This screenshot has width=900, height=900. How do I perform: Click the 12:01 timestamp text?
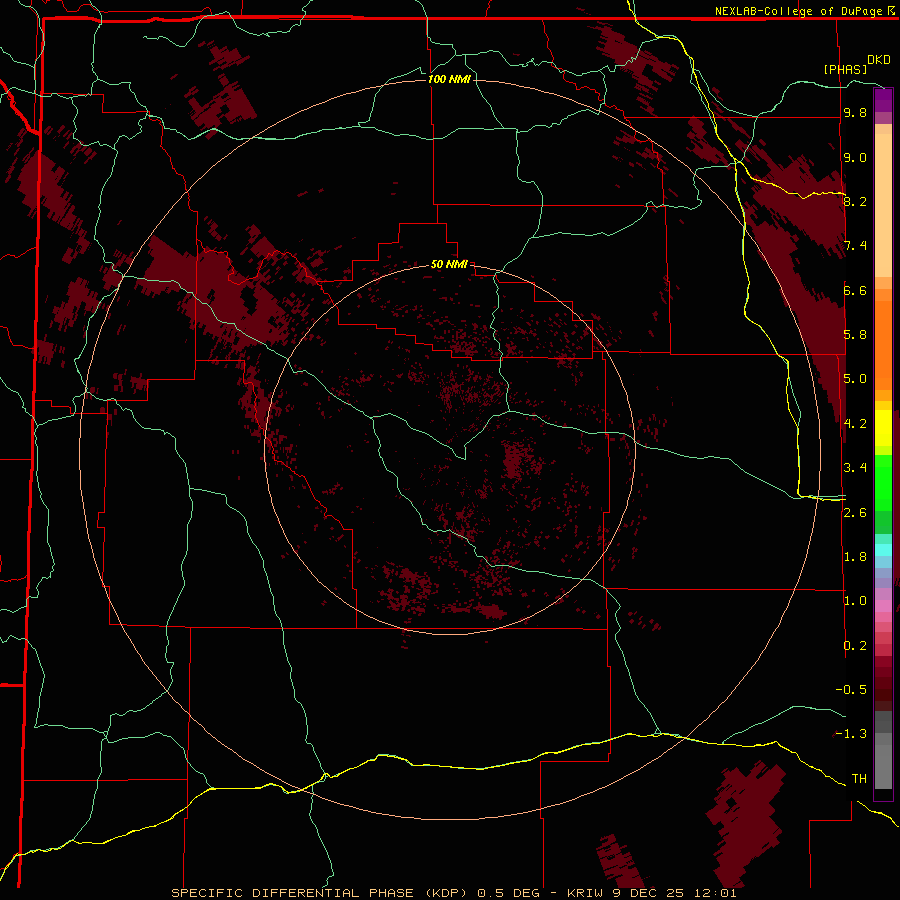pos(717,893)
